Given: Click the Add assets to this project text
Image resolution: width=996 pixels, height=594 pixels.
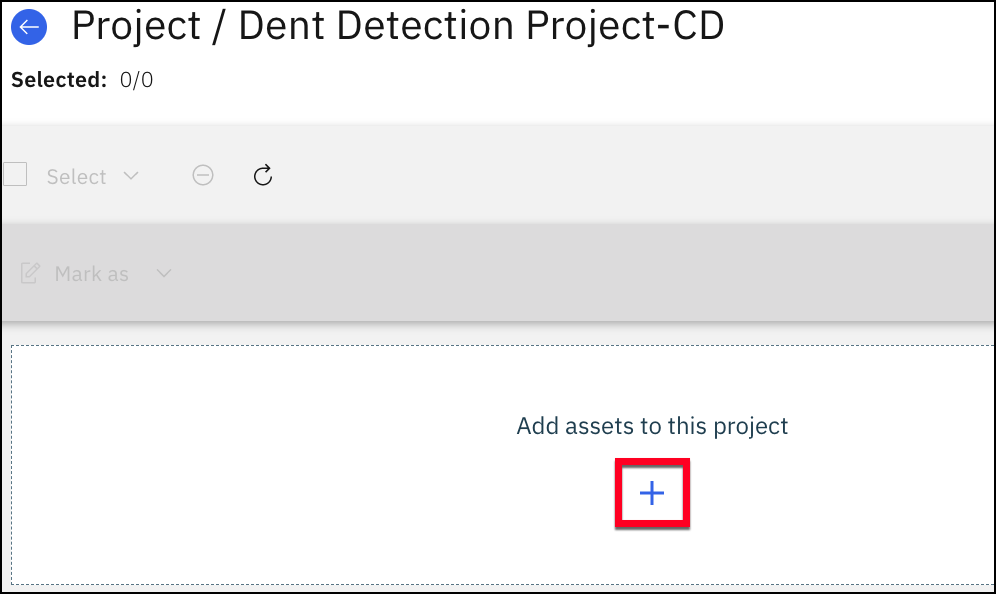Looking at the screenshot, I should (x=652, y=426).
